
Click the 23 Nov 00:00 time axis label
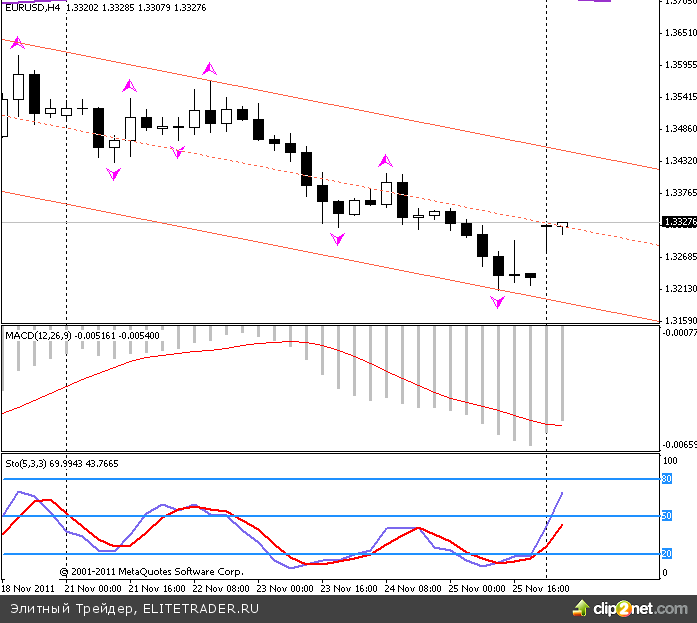(289, 589)
